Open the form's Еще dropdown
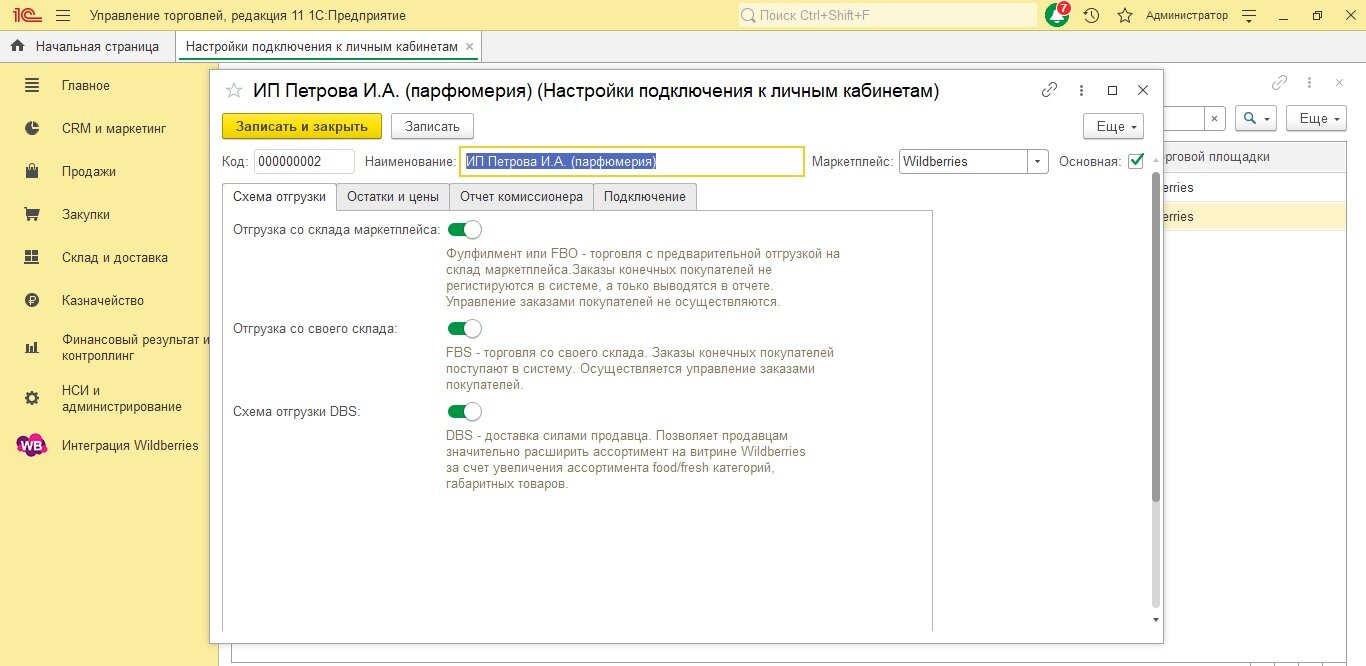This screenshot has width=1366, height=666. pyautogui.click(x=1113, y=126)
